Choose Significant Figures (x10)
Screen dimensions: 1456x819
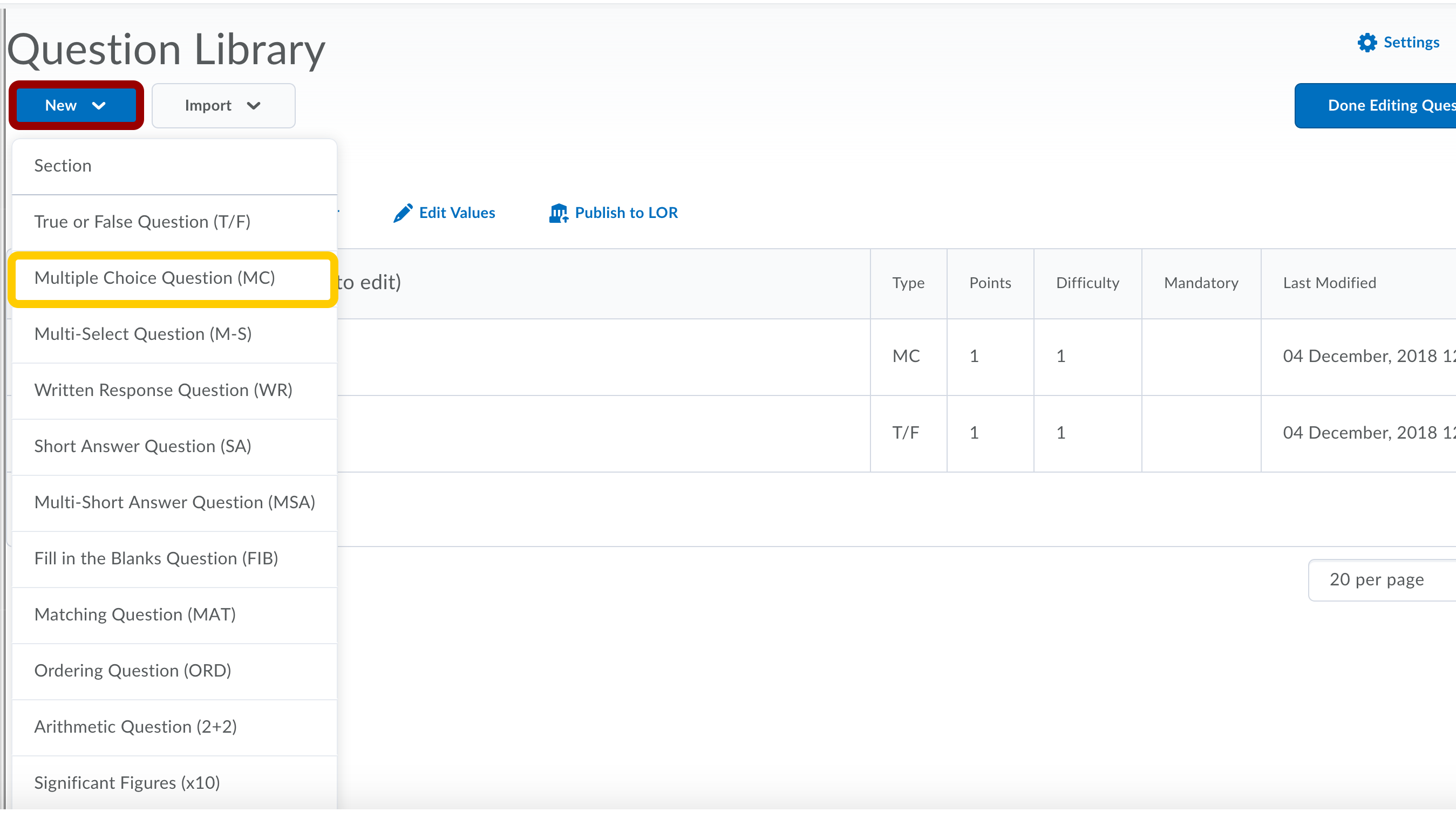coord(127,783)
